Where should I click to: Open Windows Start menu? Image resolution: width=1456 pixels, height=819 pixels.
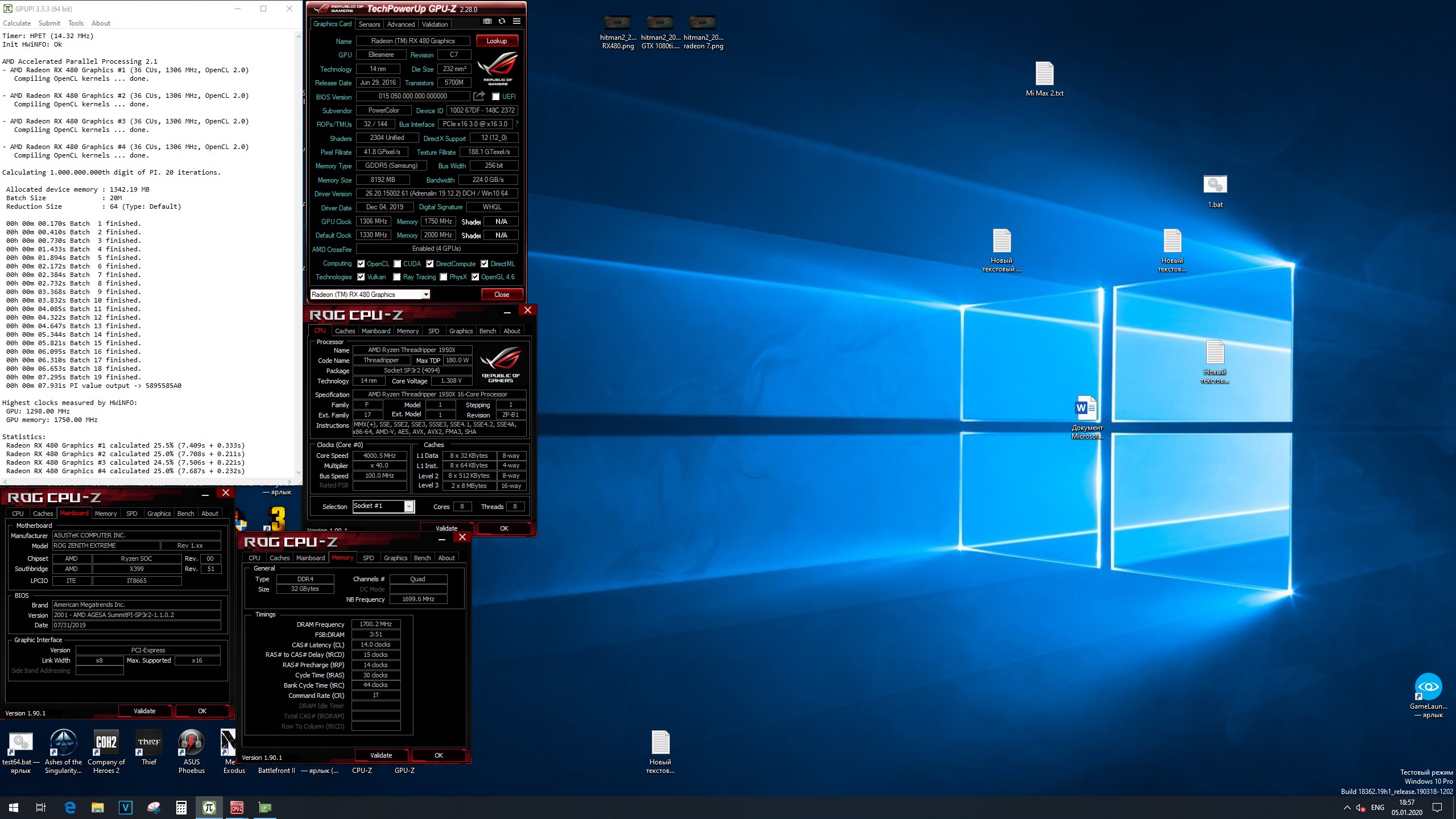14,807
